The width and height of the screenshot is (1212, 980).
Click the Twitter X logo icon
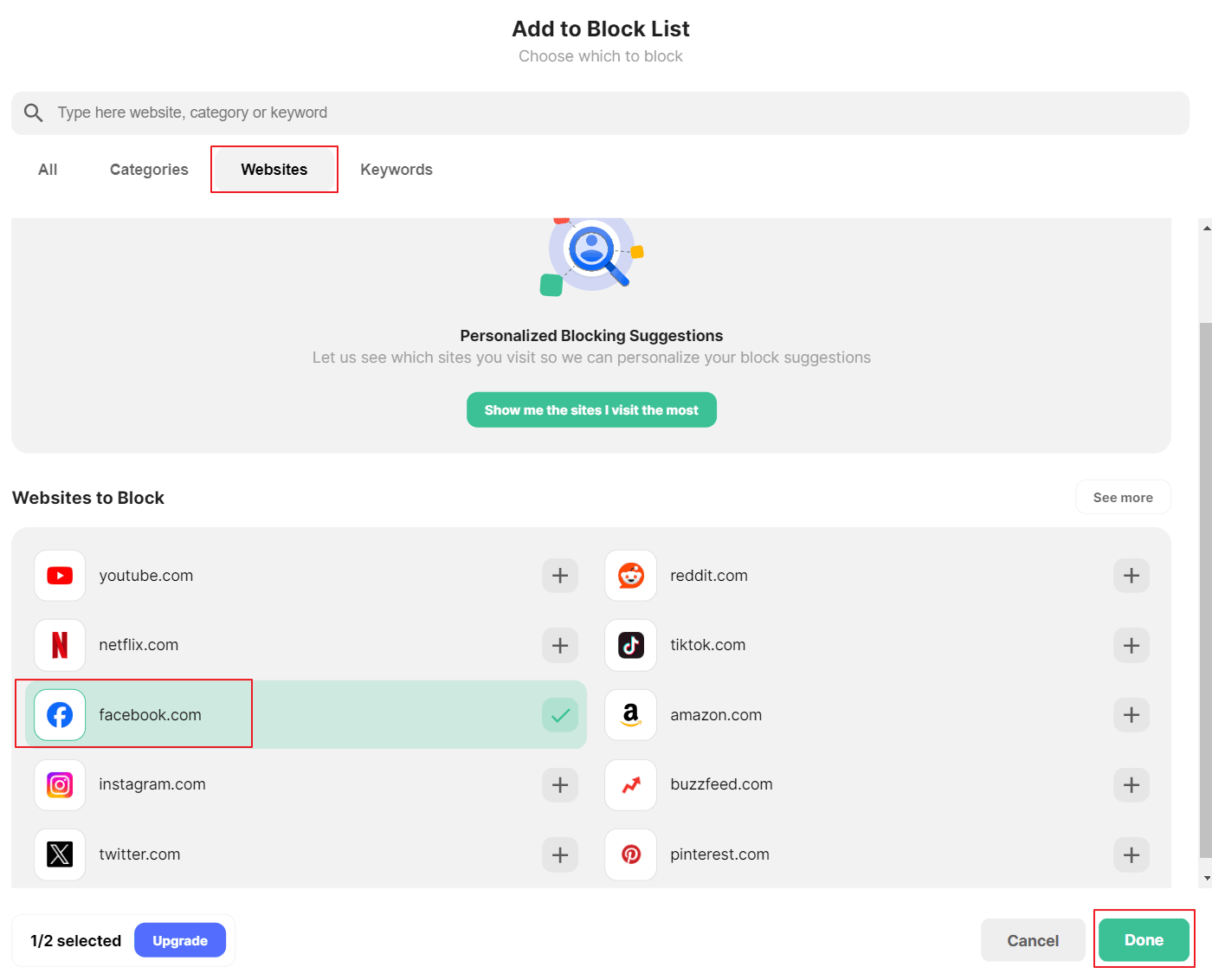[60, 854]
